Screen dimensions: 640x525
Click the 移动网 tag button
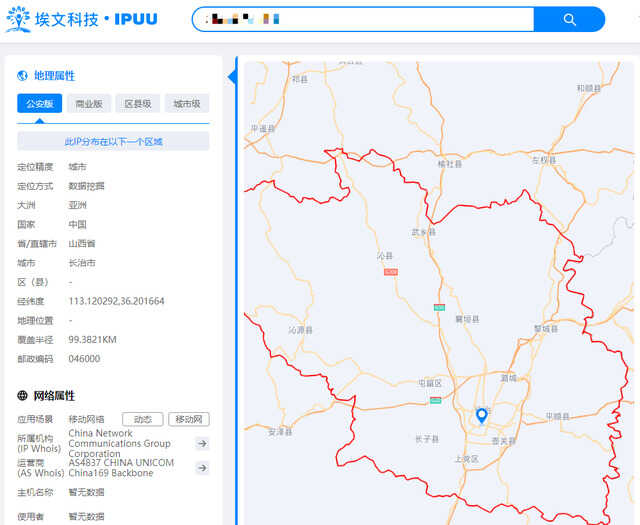click(188, 419)
